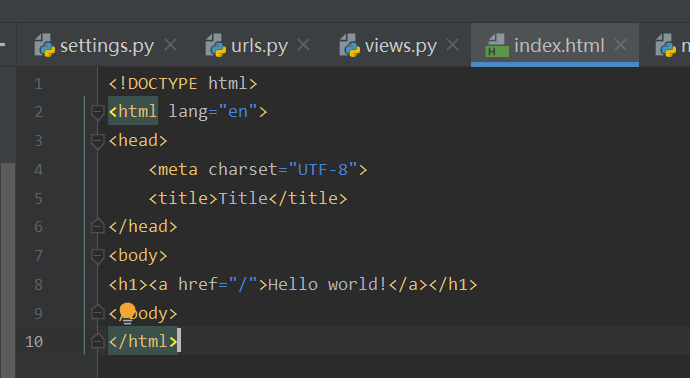Click the "UTF-8" charset value
This screenshot has height=378, width=690.
coord(323,169)
